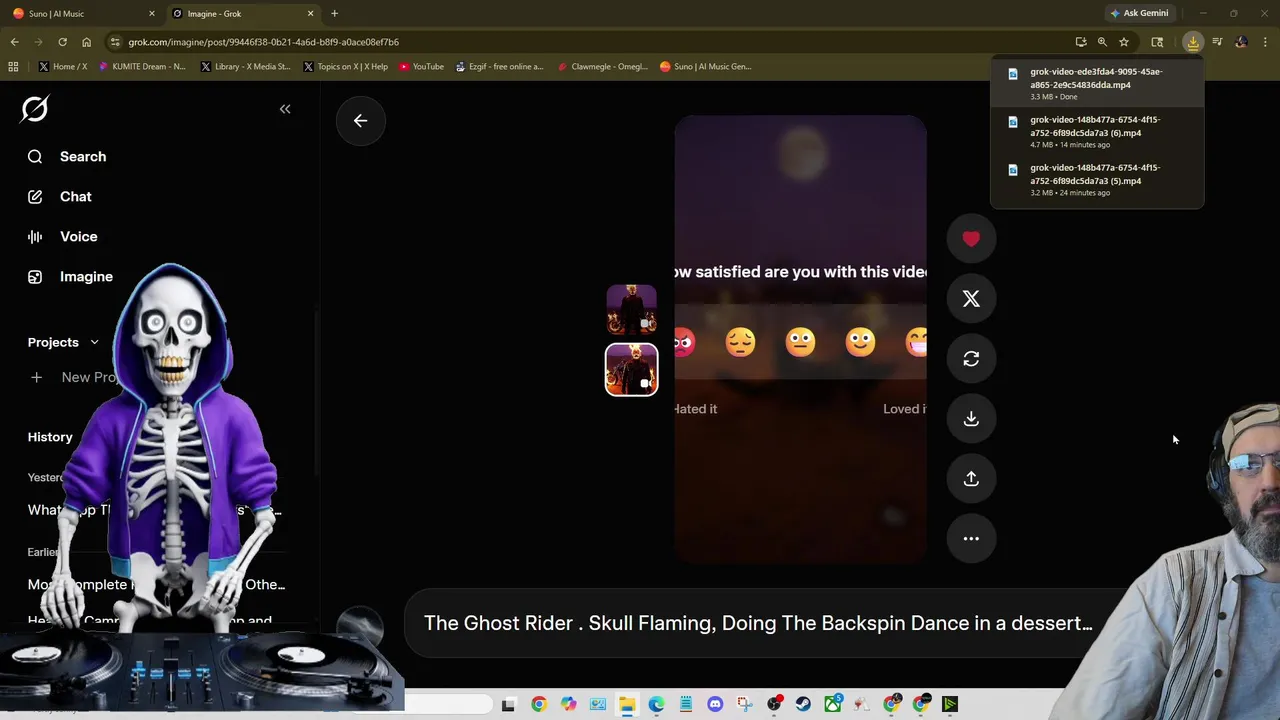Click the Ghost Rider prompt text field
The image size is (1280, 720).
(x=758, y=623)
